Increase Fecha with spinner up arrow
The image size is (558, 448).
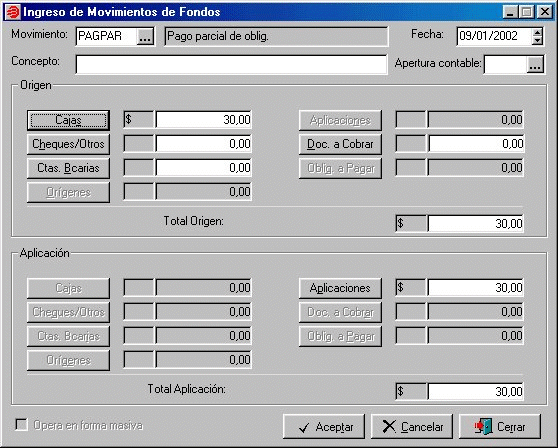pyautogui.click(x=537, y=32)
